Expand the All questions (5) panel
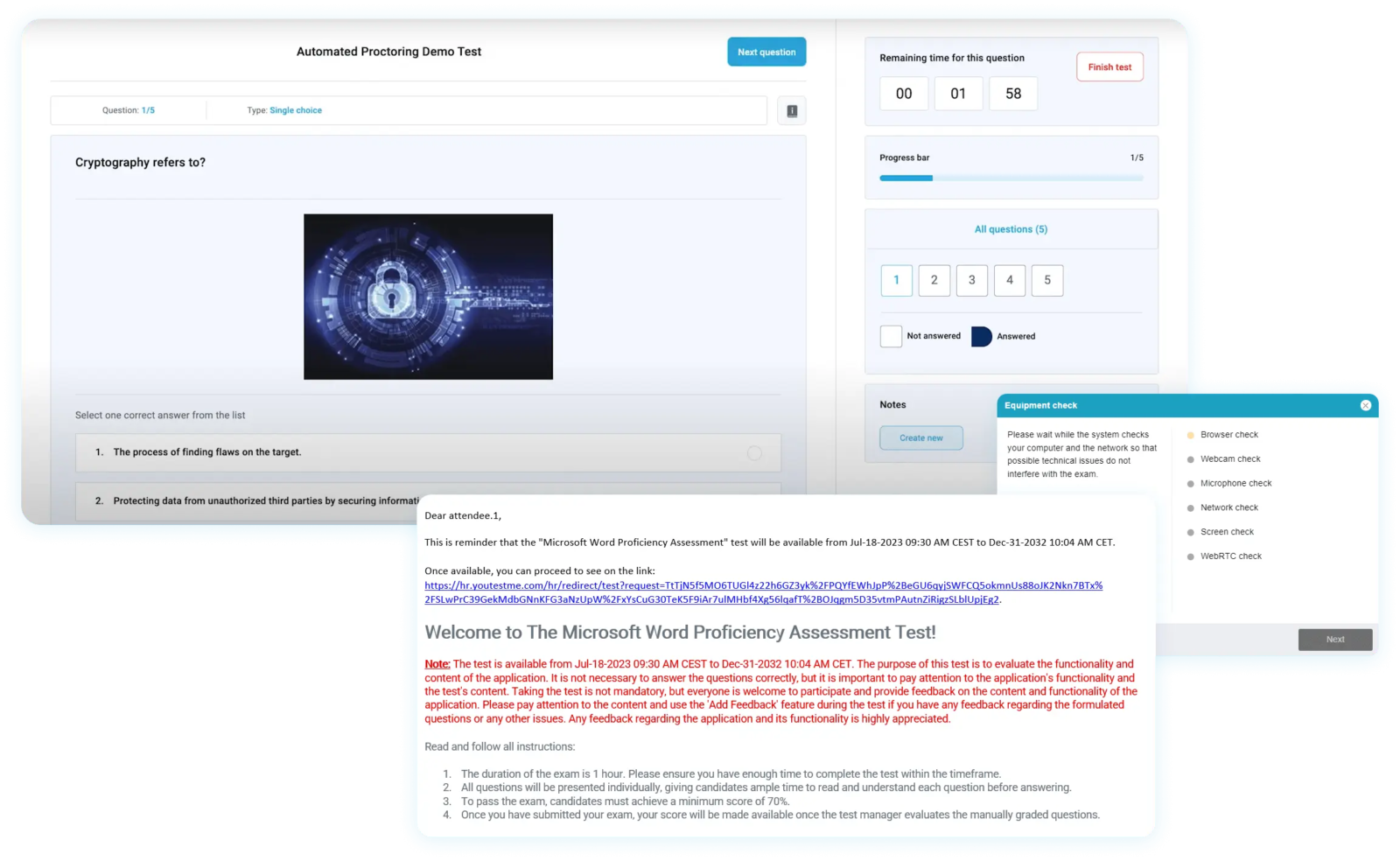 pos(1011,229)
